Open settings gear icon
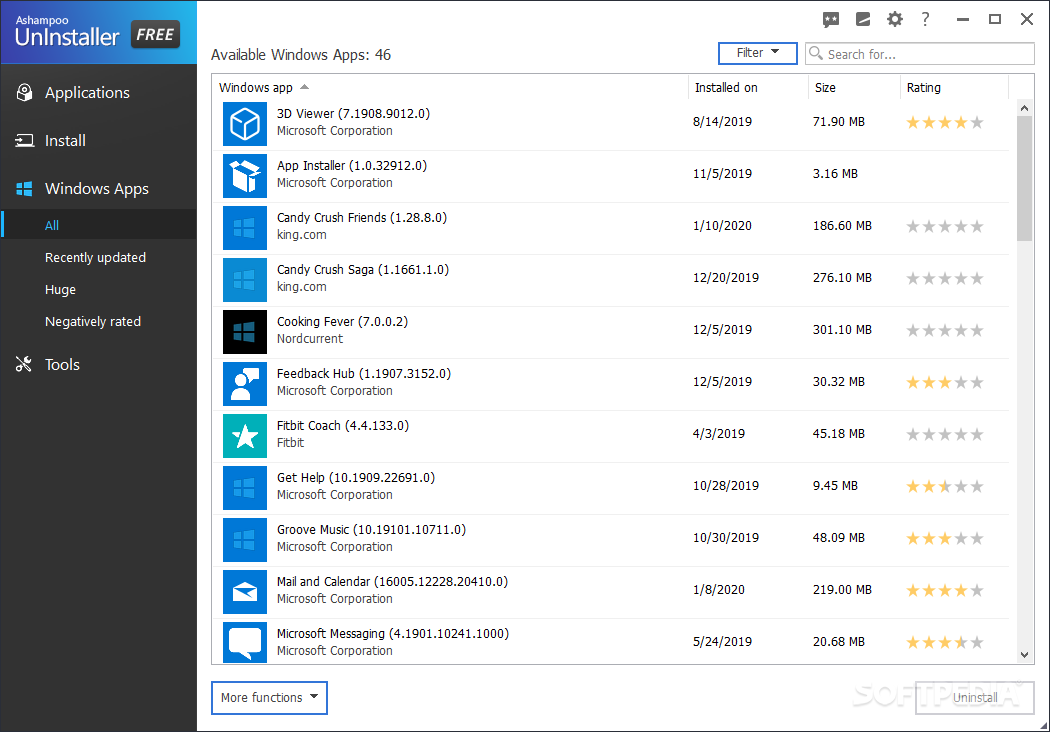This screenshot has height=732, width=1050. [x=895, y=19]
